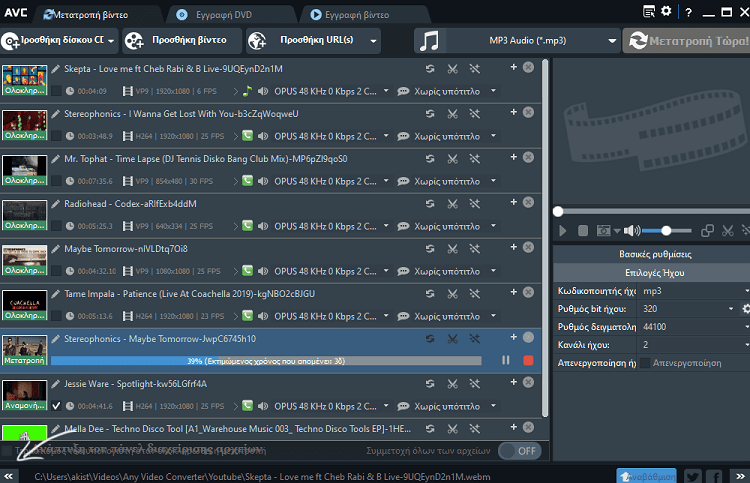The height and width of the screenshot is (483, 750).
Task: Tick the checkbox for Skepta Love me
Action: [56, 91]
